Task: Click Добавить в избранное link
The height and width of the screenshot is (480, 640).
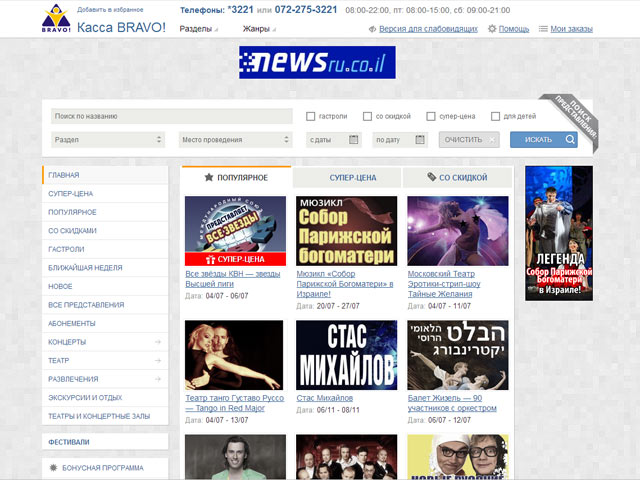Action: (110, 9)
